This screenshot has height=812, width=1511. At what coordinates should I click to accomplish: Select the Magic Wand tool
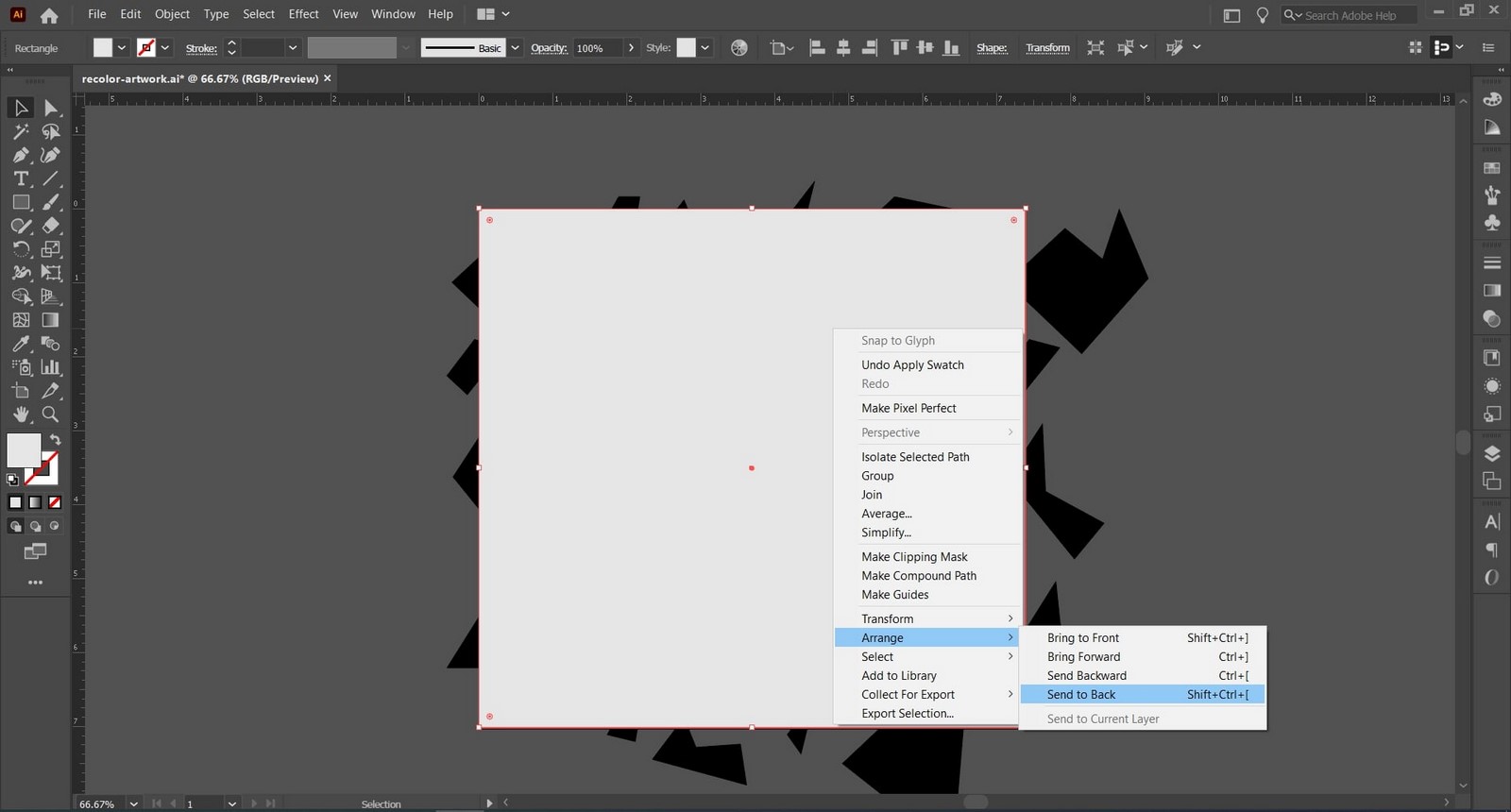click(21, 131)
